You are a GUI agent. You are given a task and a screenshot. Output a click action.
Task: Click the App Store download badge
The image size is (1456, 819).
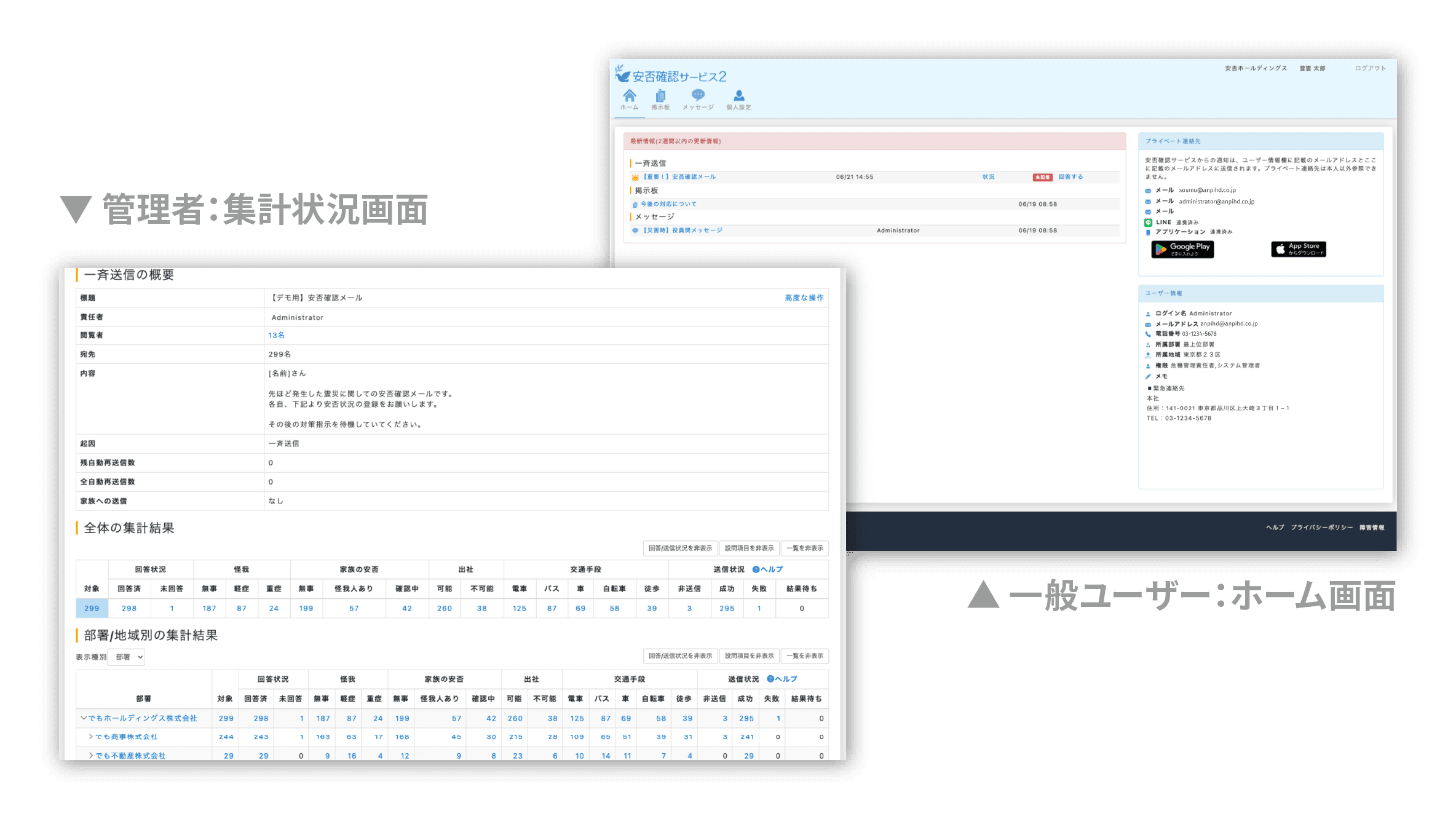(x=1299, y=249)
